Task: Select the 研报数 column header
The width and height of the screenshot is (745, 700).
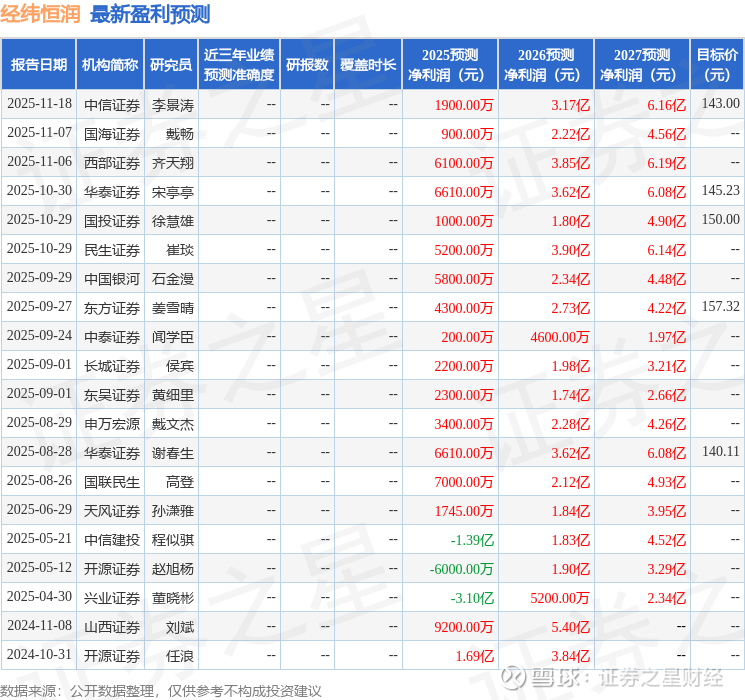Action: (307, 65)
